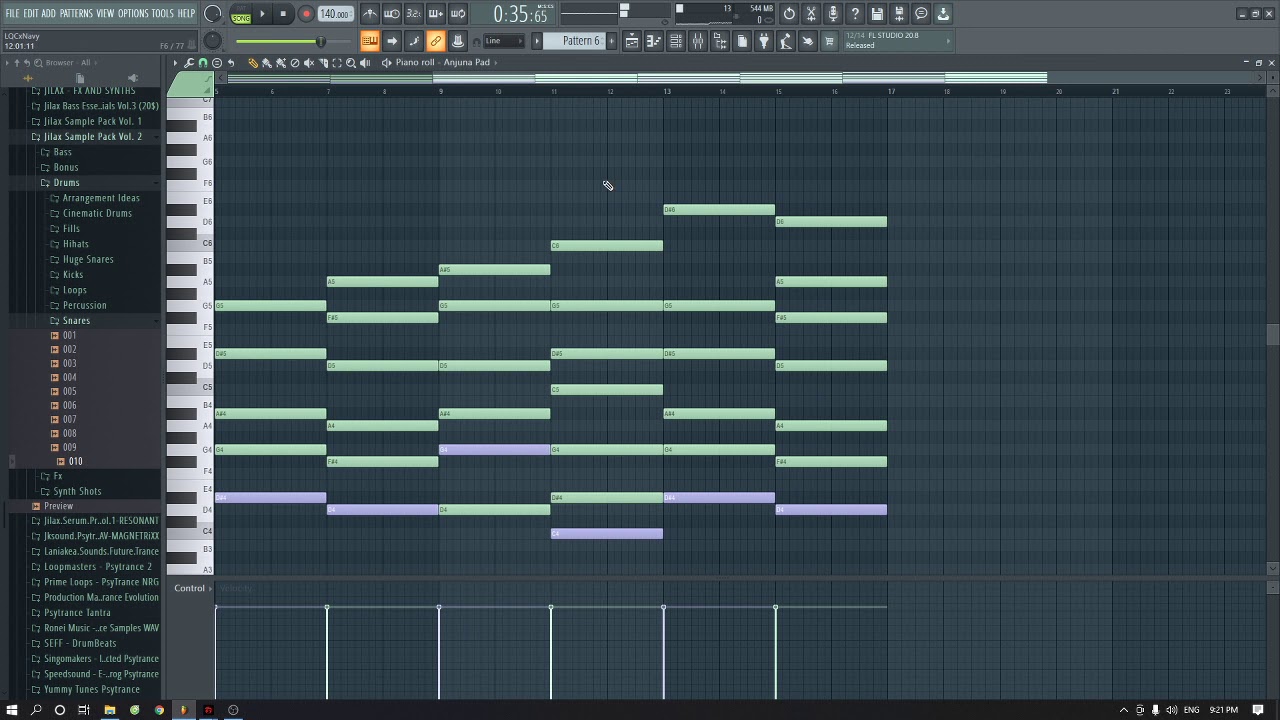This screenshot has width=1280, height=720.
Task: Open the piano roll stamp menu
Action: tap(217, 63)
